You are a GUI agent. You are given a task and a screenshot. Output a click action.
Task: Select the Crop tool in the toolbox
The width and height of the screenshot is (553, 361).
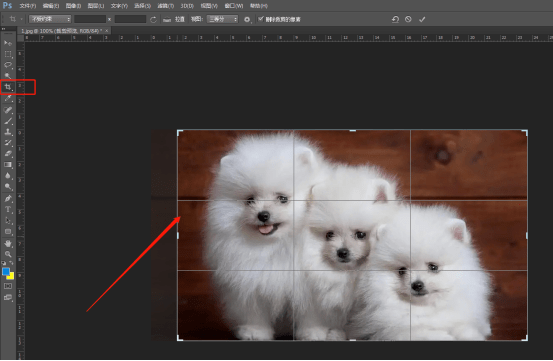[x=8, y=87]
